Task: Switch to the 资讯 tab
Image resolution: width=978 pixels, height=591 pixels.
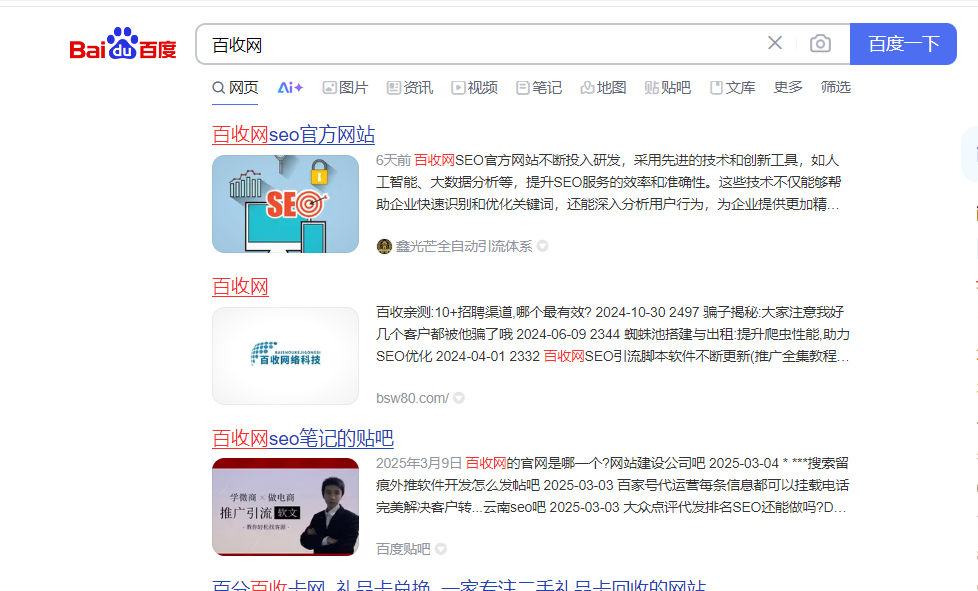Action: click(x=410, y=88)
